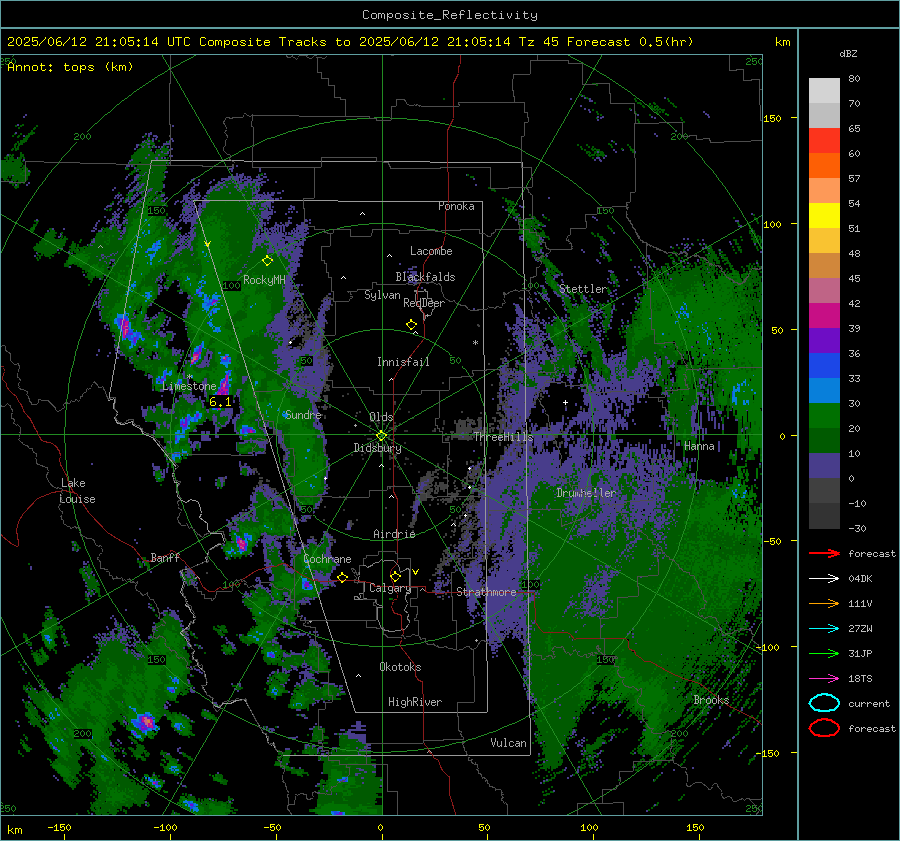Click the Drumheller city label
The width and height of the screenshot is (900, 841).
coord(586,493)
